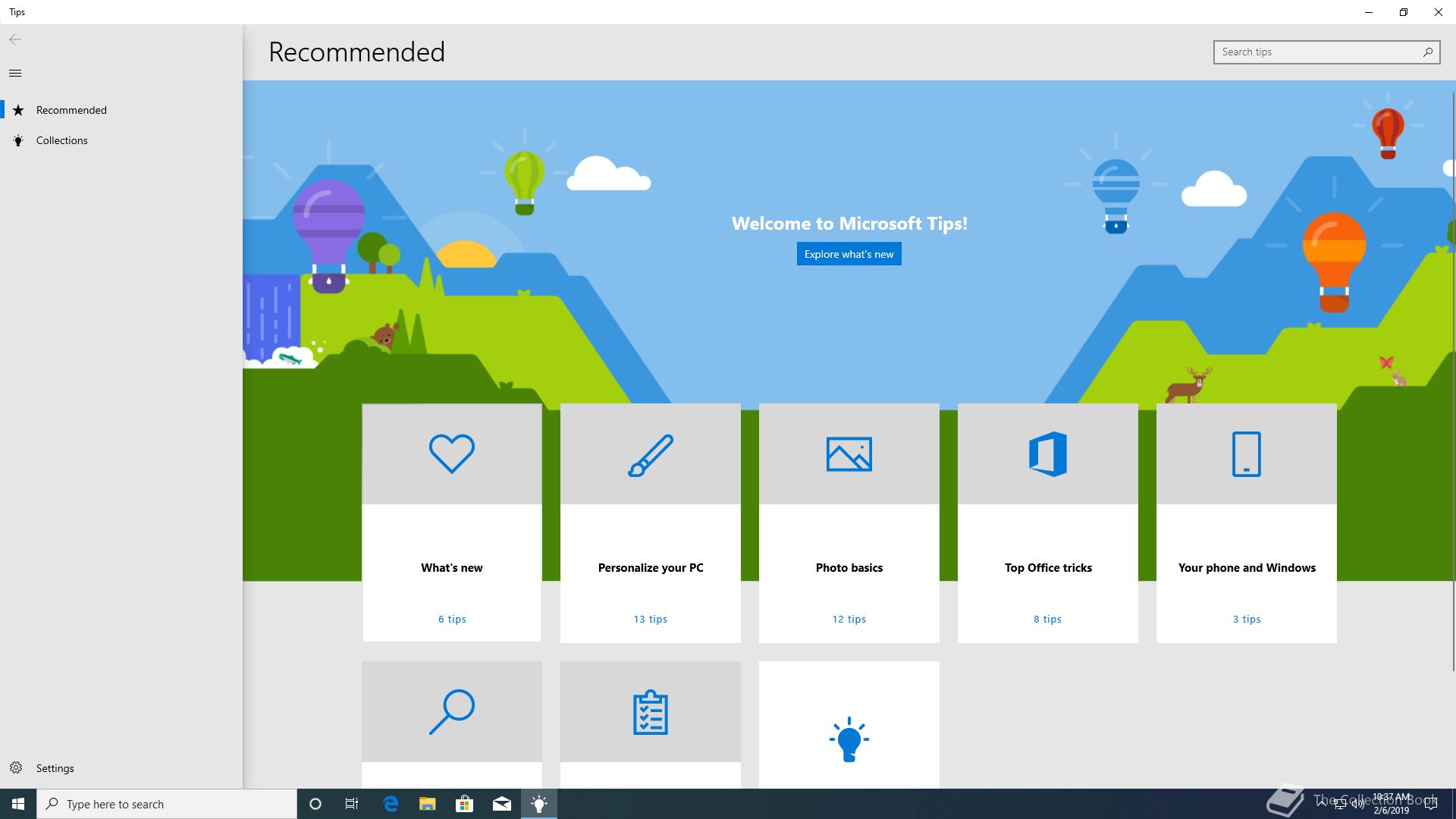Click the search magnifier in Search tips

pyautogui.click(x=1427, y=52)
